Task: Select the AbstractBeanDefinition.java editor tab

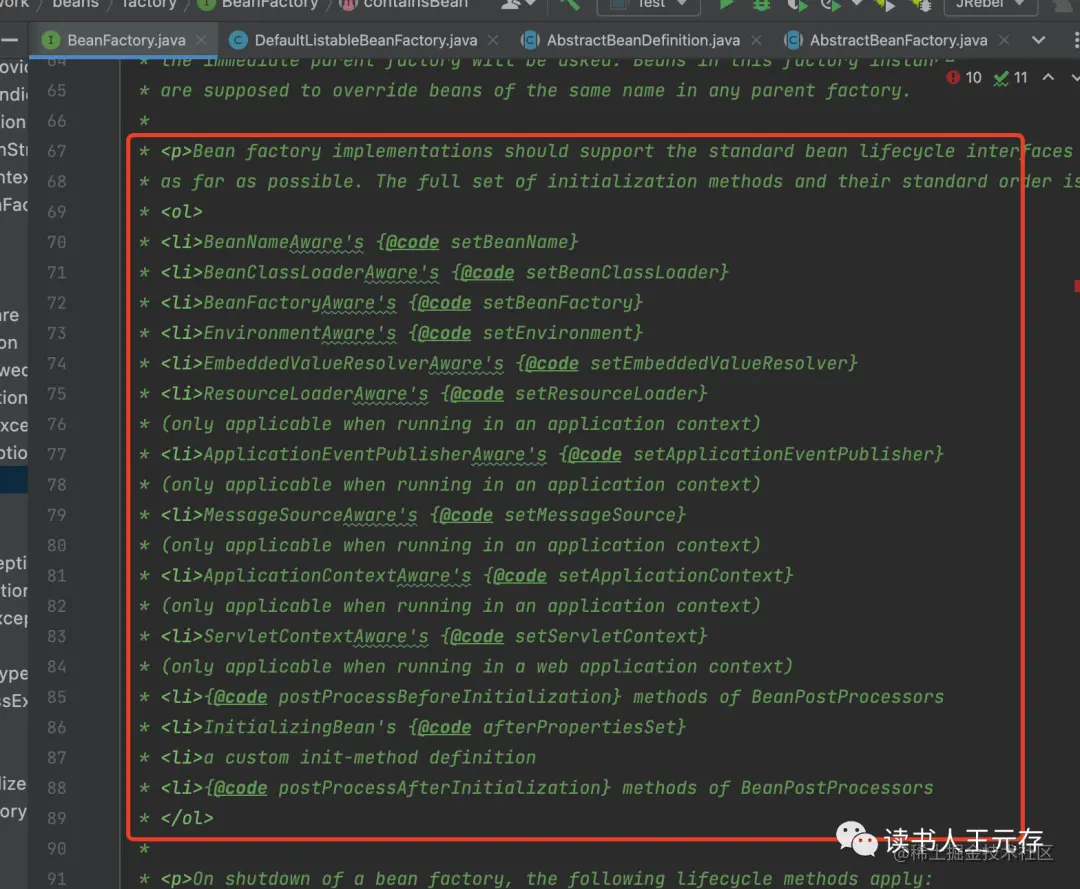Action: pos(643,40)
